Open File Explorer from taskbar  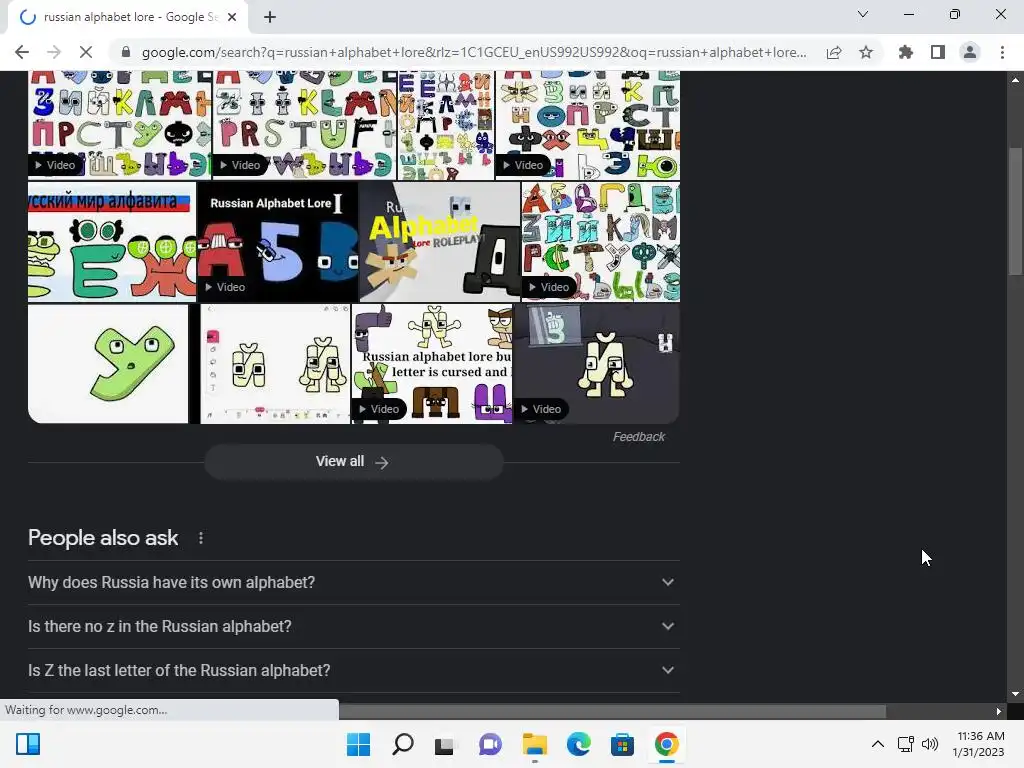(534, 744)
